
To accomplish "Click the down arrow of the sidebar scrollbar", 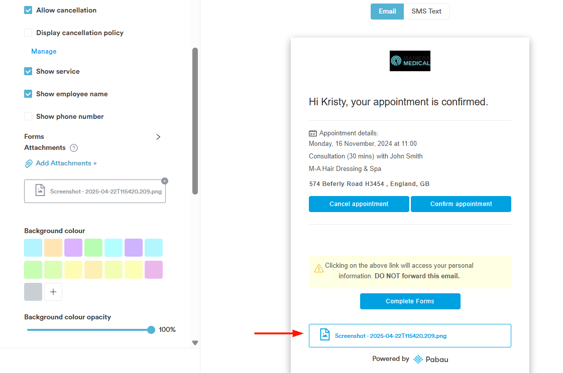I will click(195, 343).
